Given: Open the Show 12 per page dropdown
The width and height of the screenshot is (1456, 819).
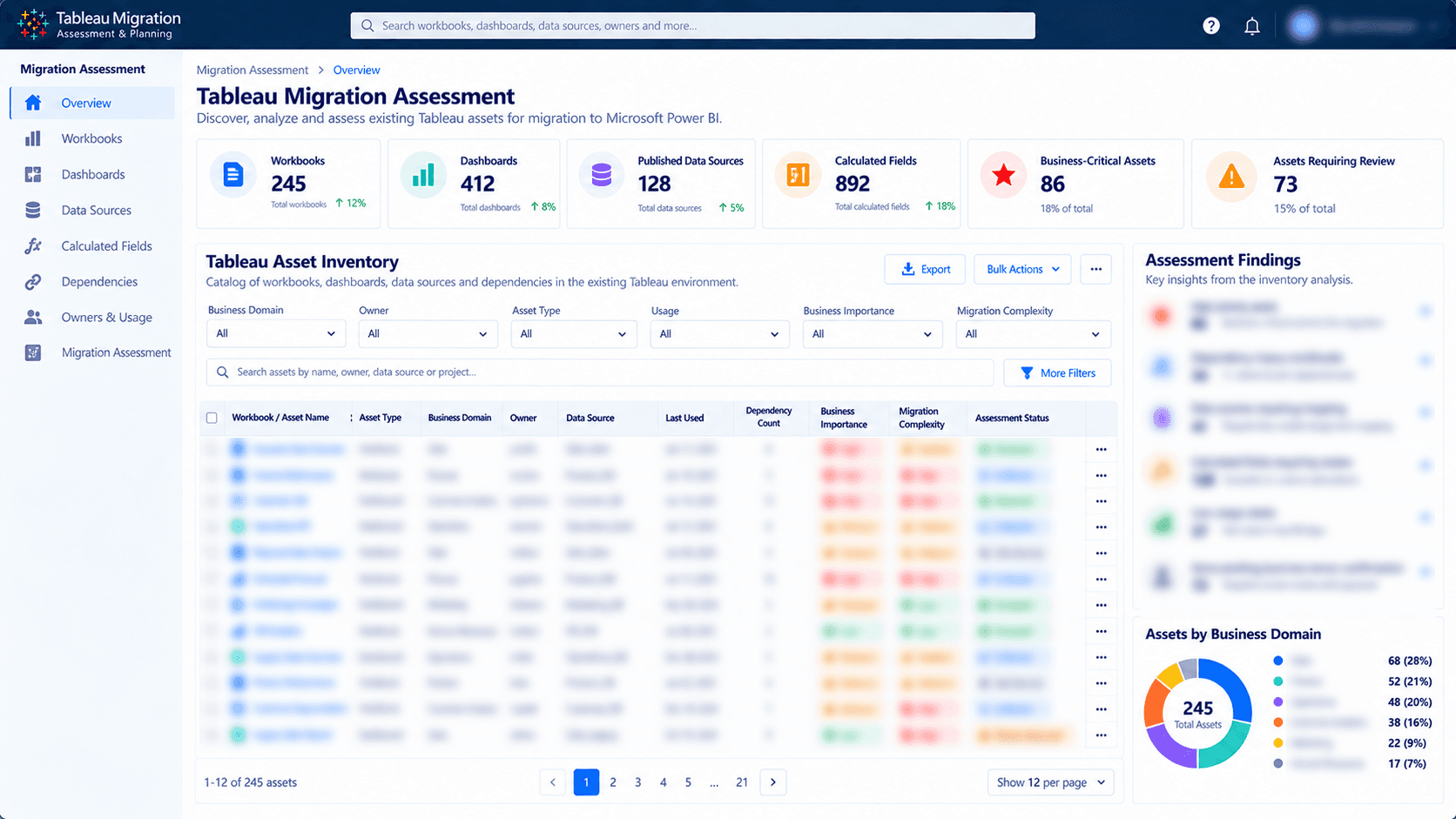Looking at the screenshot, I should coord(1050,782).
